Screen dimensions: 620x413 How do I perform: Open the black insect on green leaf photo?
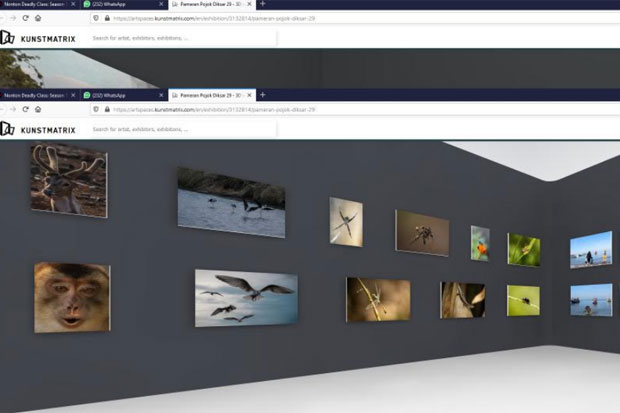click(x=523, y=301)
